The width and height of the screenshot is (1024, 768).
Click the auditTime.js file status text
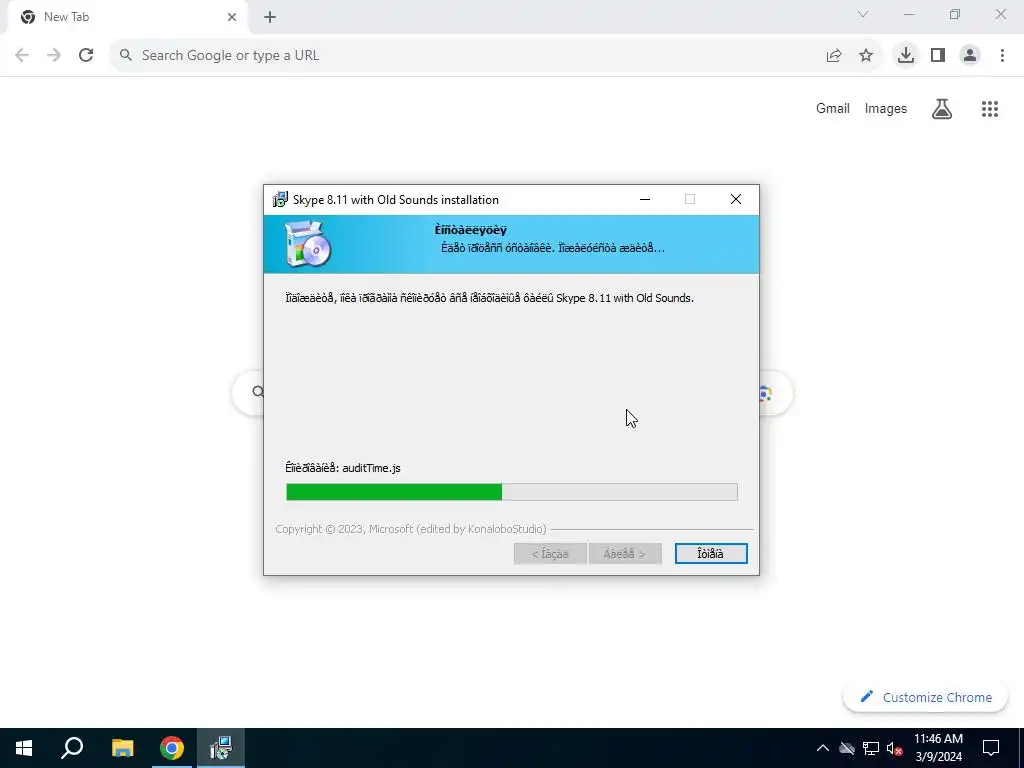(343, 468)
